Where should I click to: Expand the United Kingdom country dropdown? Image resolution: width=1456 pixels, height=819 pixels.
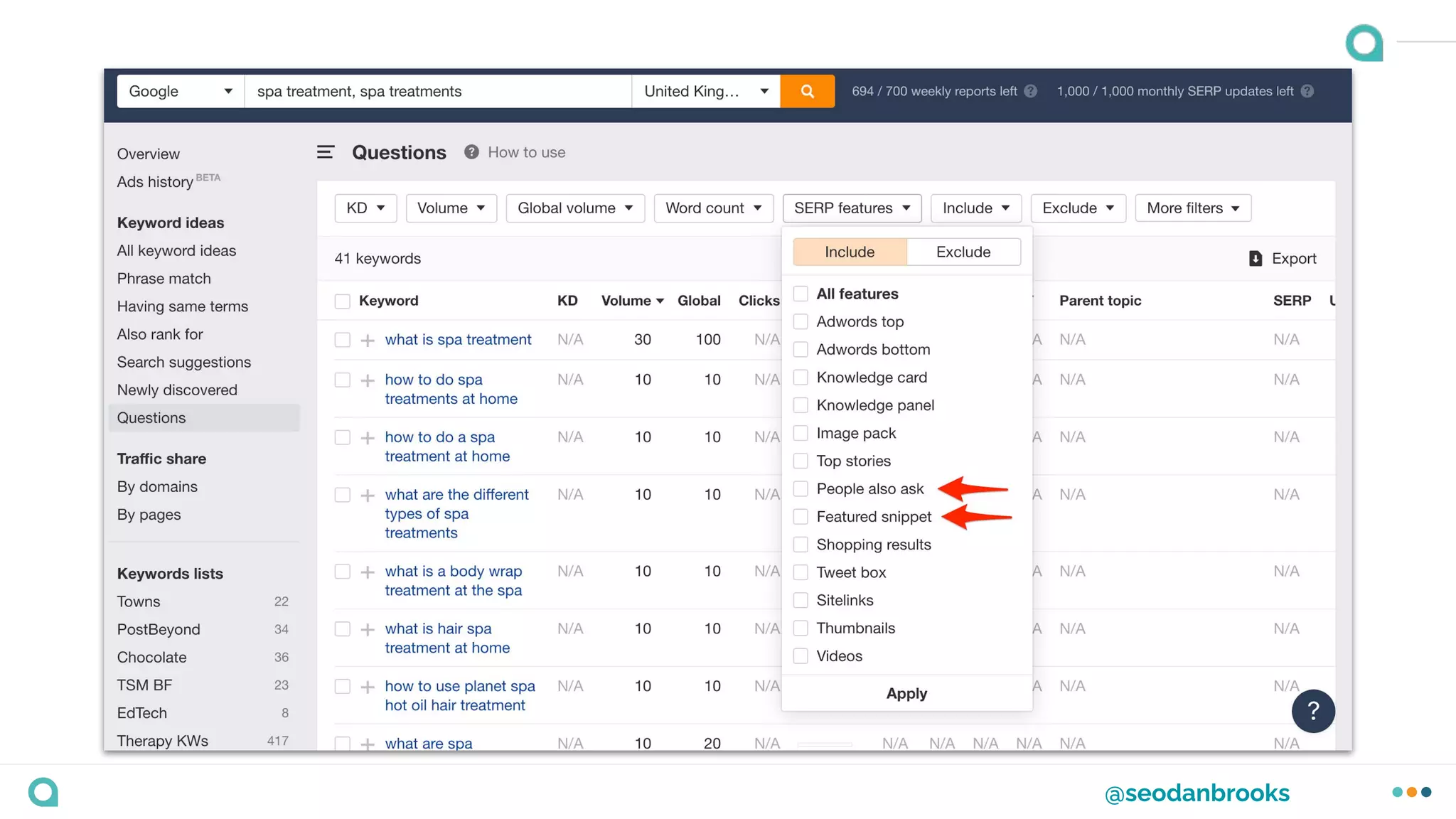[x=705, y=91]
